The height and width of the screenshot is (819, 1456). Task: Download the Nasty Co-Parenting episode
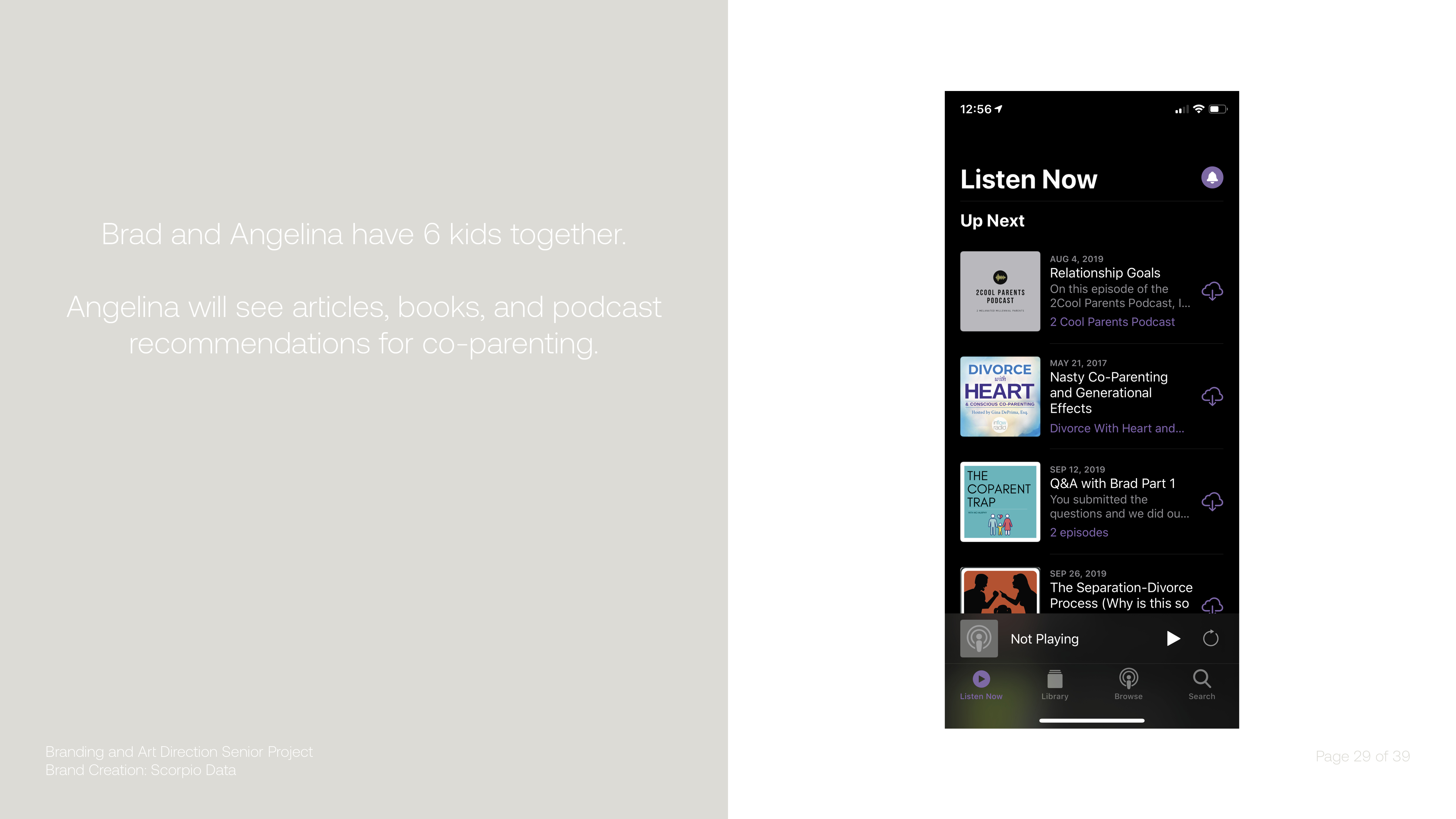(x=1212, y=396)
